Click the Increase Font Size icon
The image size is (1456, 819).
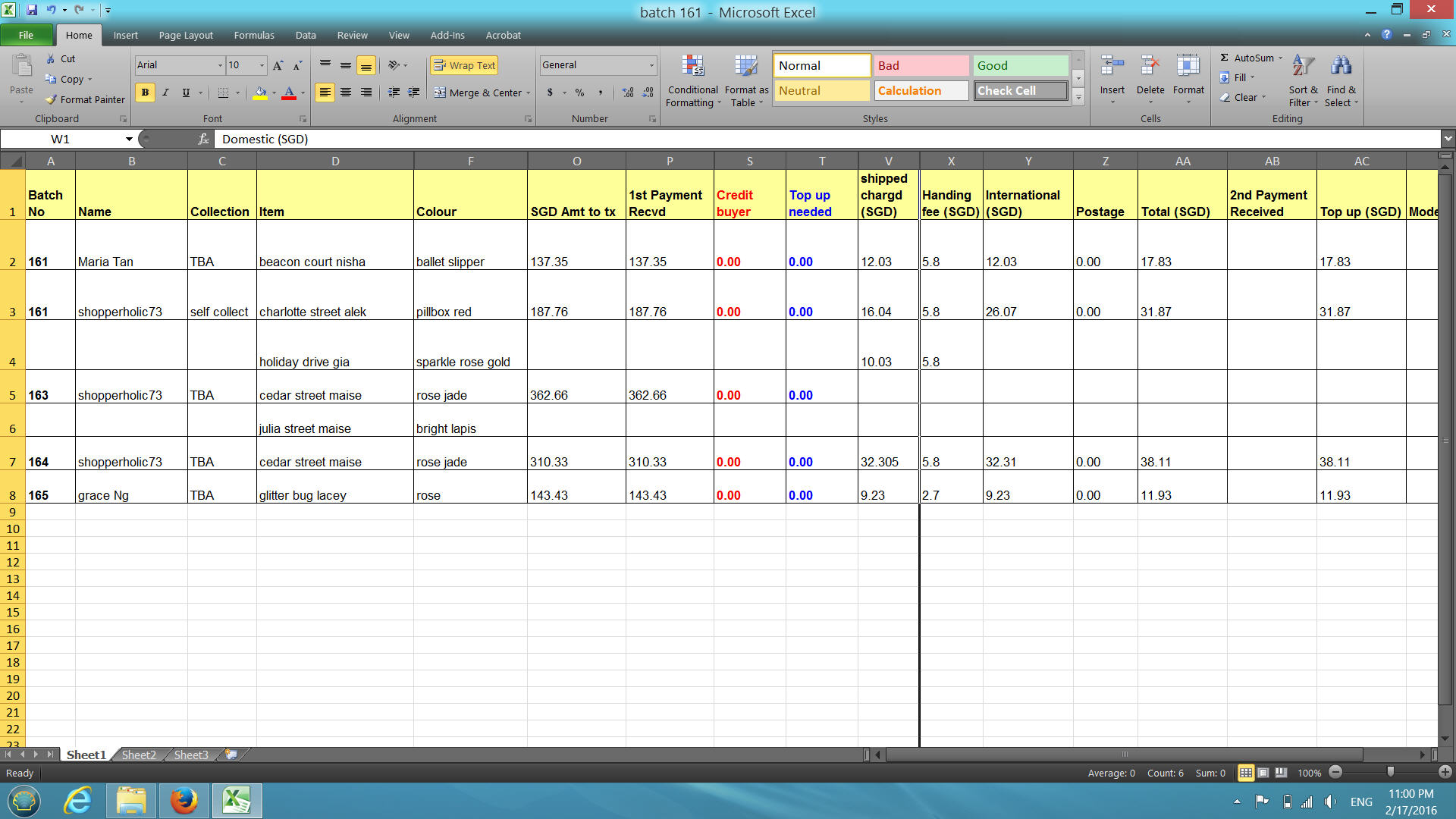[278, 65]
